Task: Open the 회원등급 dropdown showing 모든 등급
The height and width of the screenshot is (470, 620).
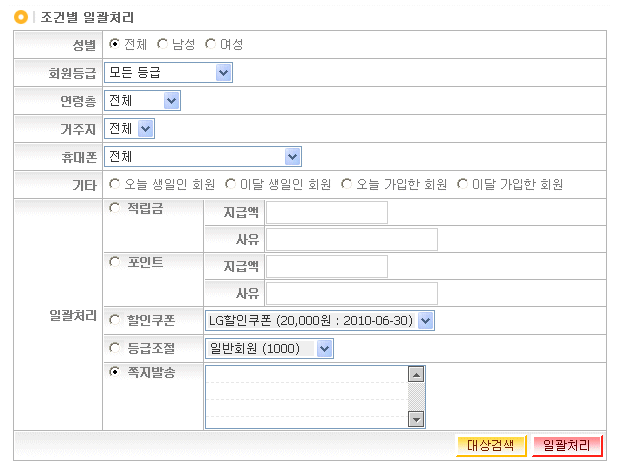Action: [168, 72]
